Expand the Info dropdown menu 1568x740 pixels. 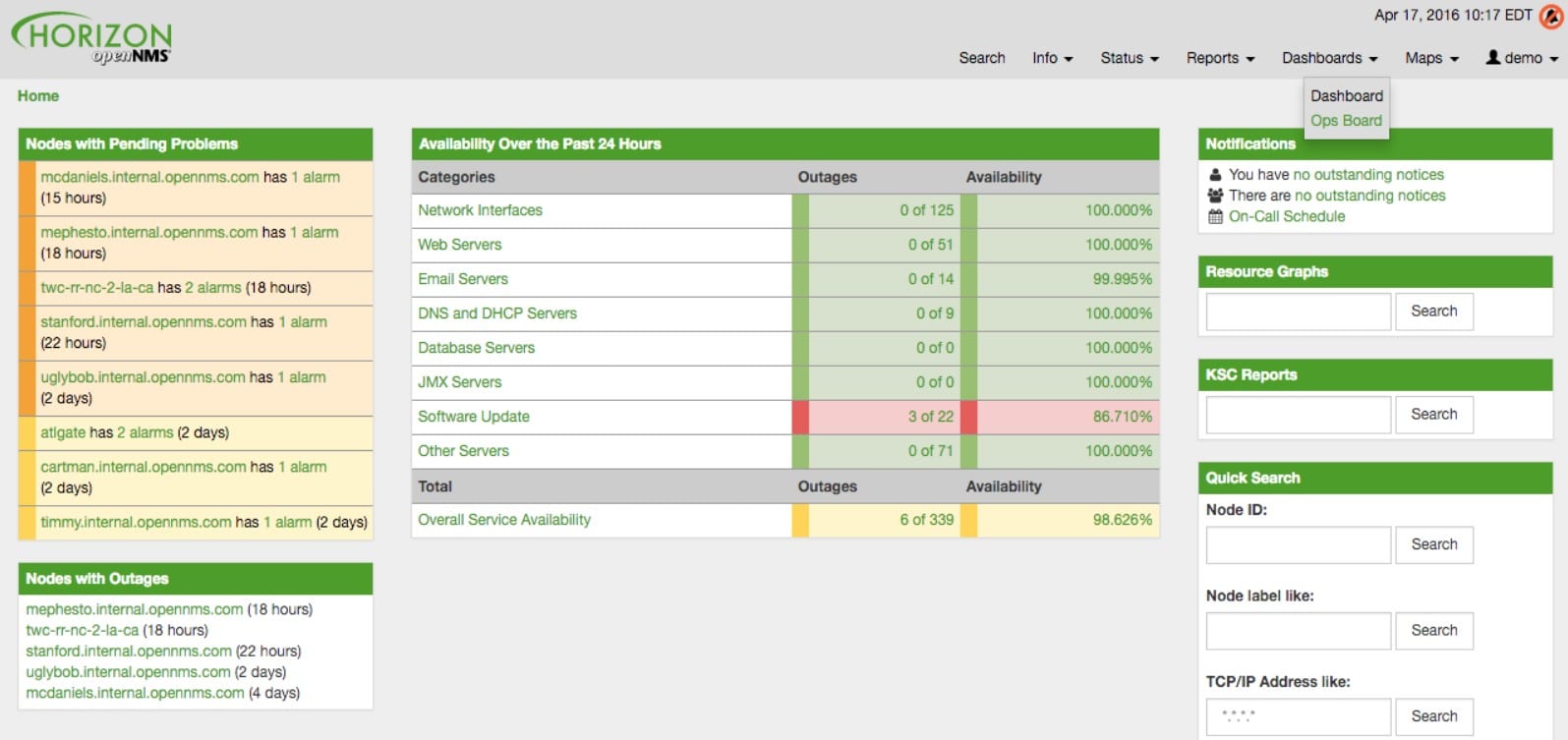tap(1052, 58)
